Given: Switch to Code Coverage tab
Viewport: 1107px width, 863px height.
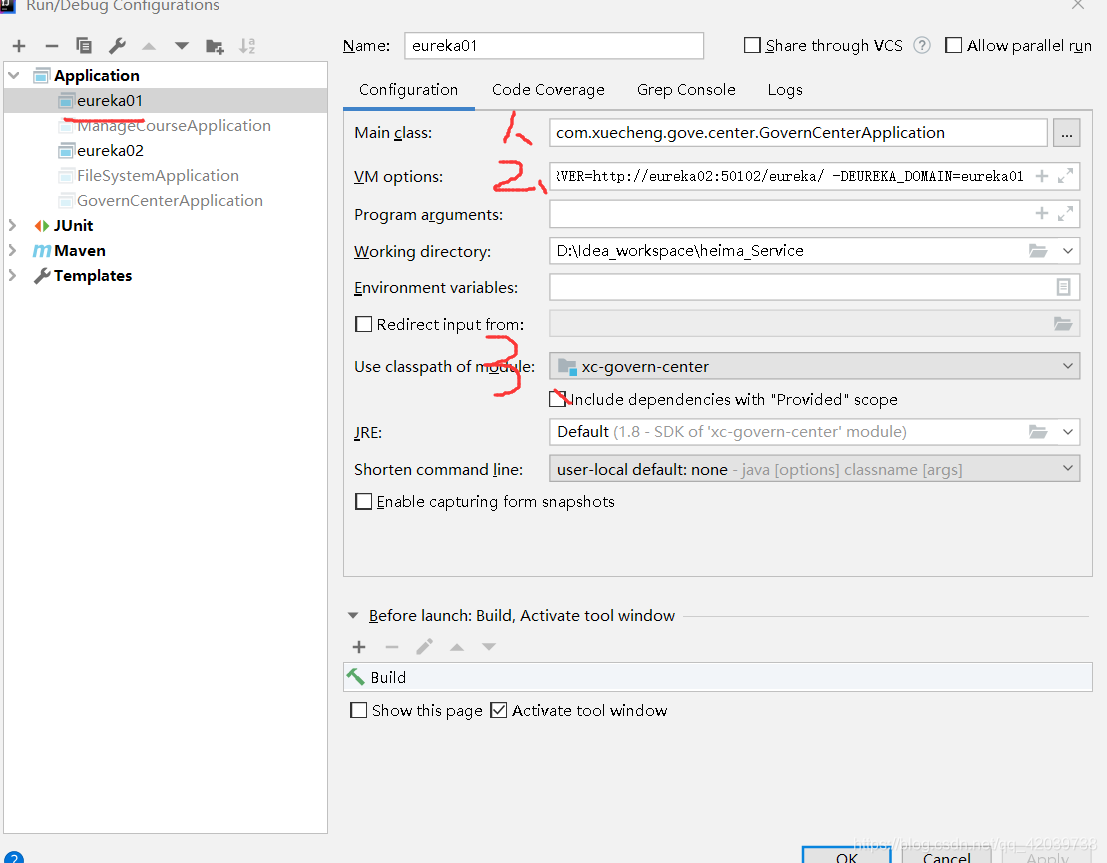Looking at the screenshot, I should [x=548, y=90].
